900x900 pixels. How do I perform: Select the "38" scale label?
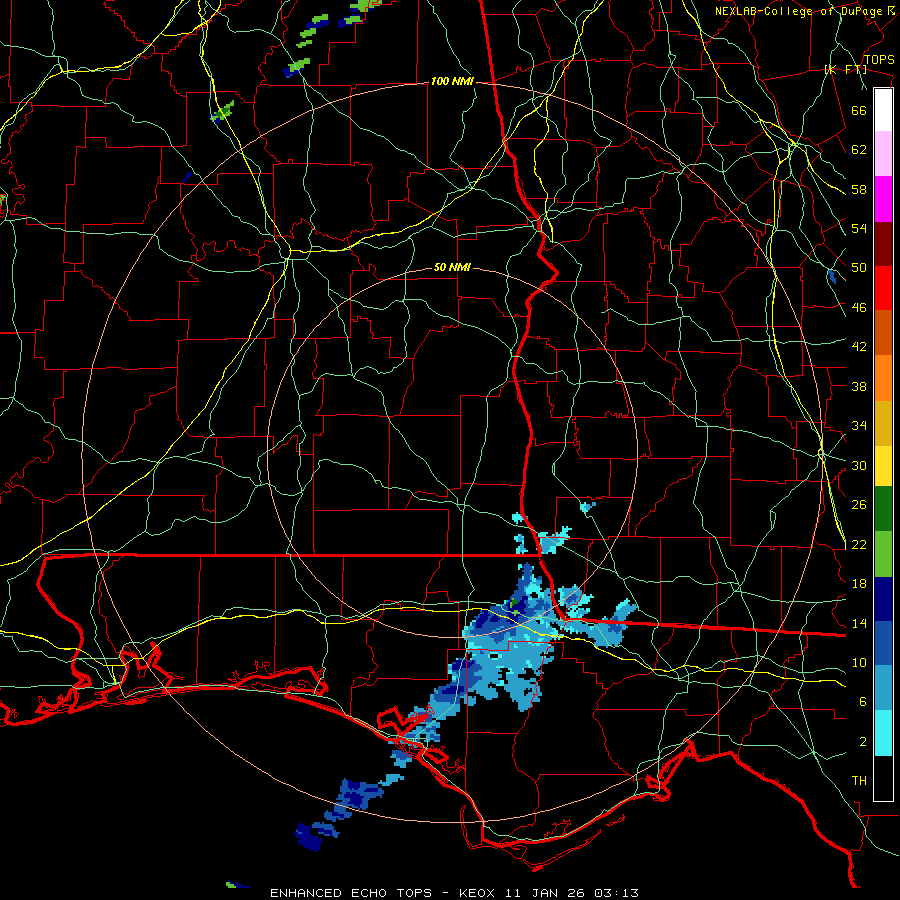point(859,386)
